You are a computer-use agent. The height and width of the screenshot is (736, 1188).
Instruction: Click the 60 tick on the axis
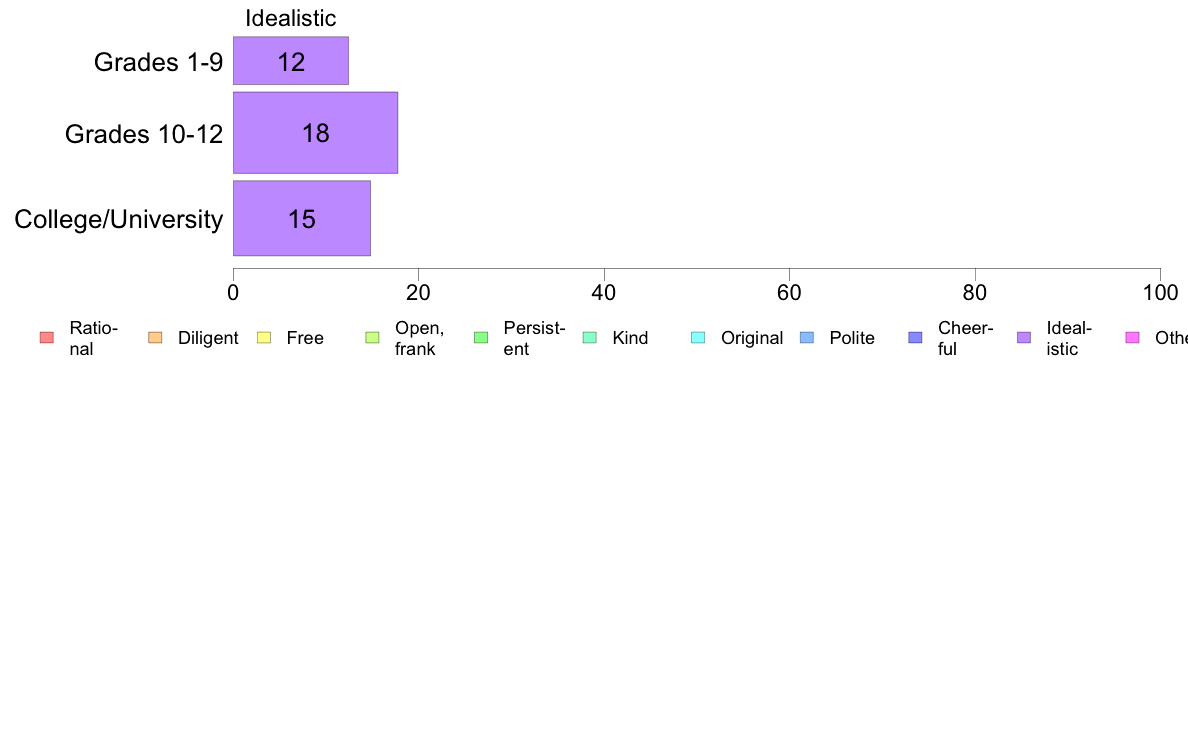tap(789, 293)
